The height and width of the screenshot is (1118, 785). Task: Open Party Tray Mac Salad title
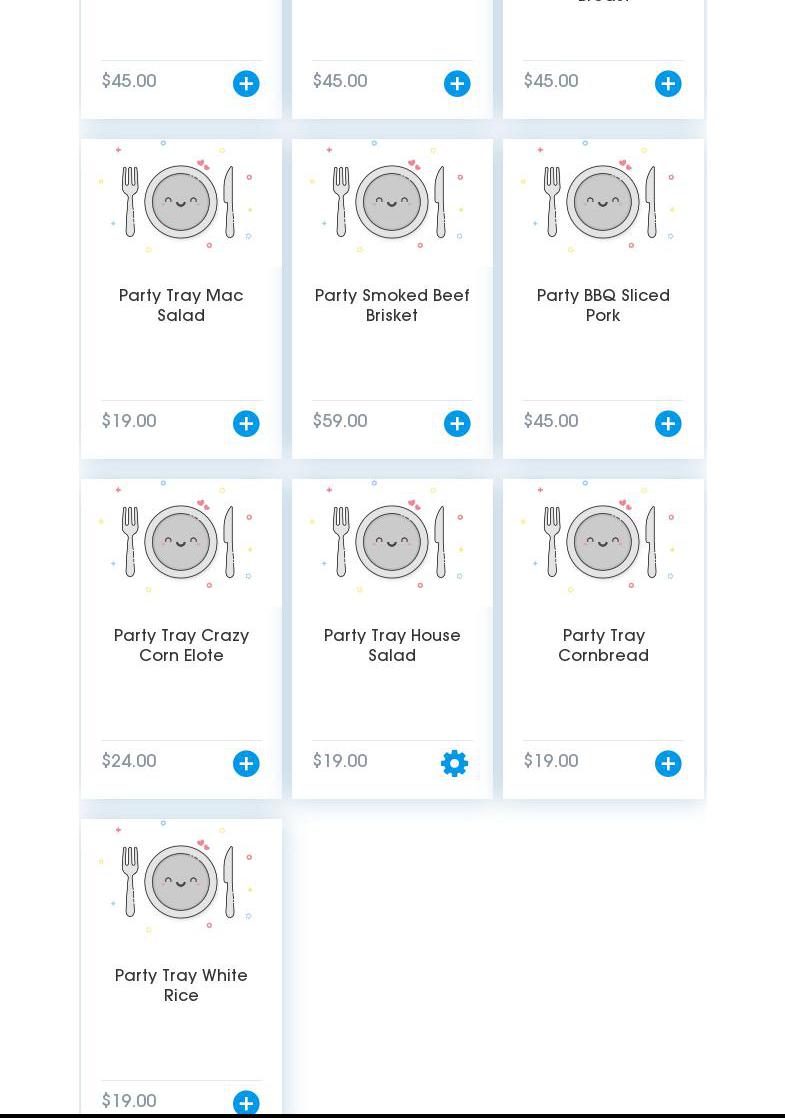(181, 305)
